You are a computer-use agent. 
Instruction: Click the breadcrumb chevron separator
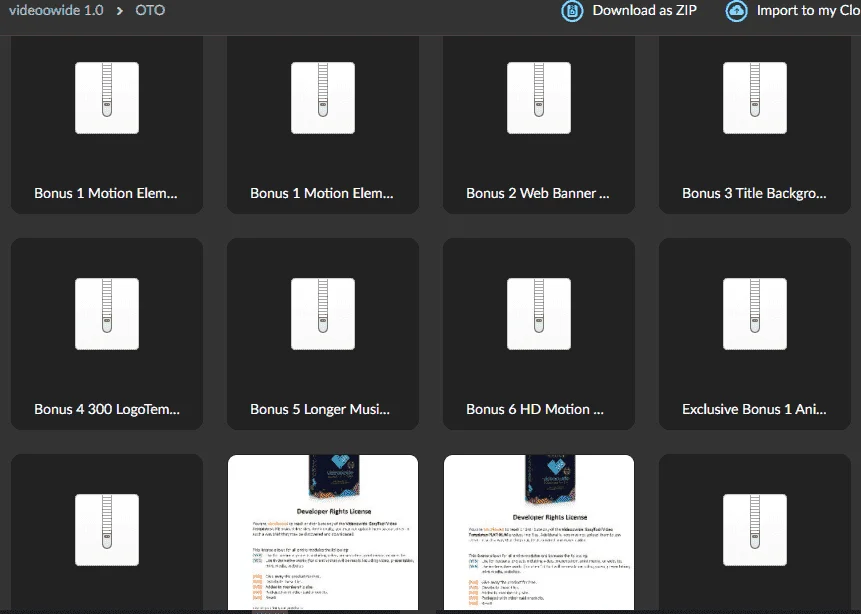[120, 11]
